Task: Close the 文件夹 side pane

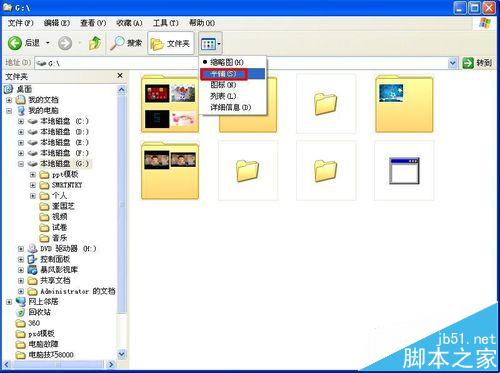Action: coord(120,76)
